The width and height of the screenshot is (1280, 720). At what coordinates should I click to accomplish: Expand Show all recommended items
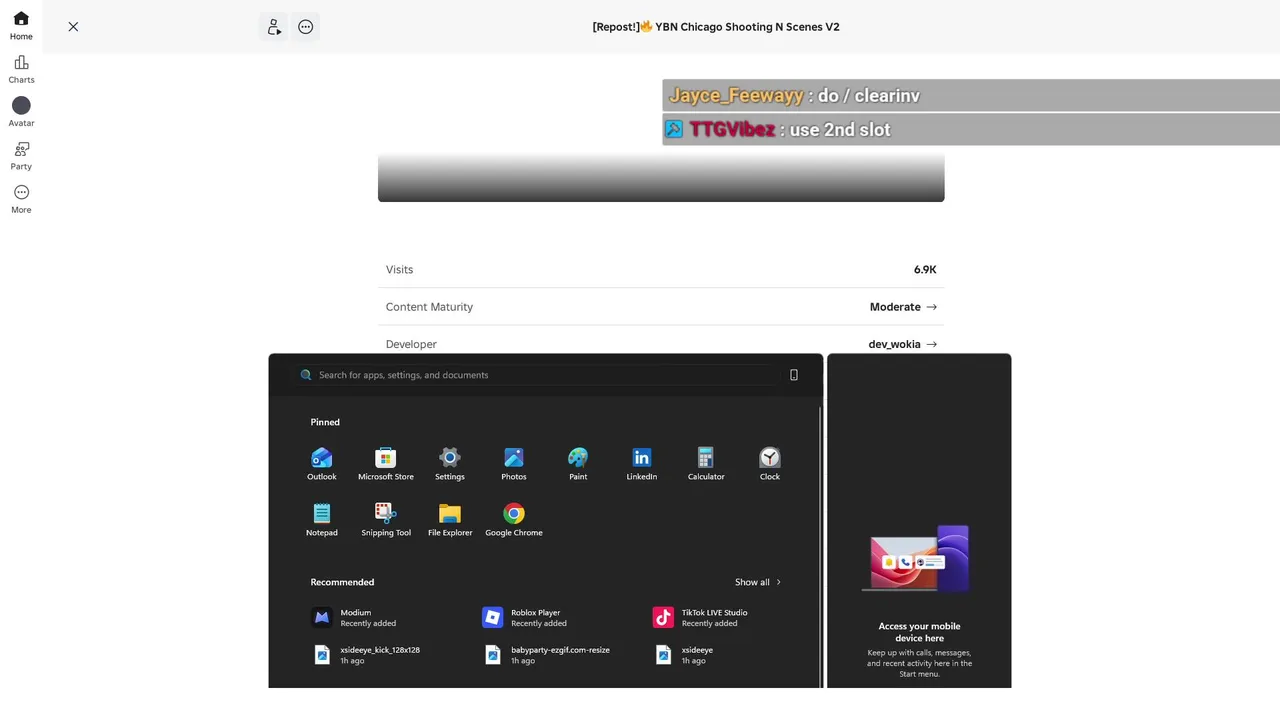(758, 582)
